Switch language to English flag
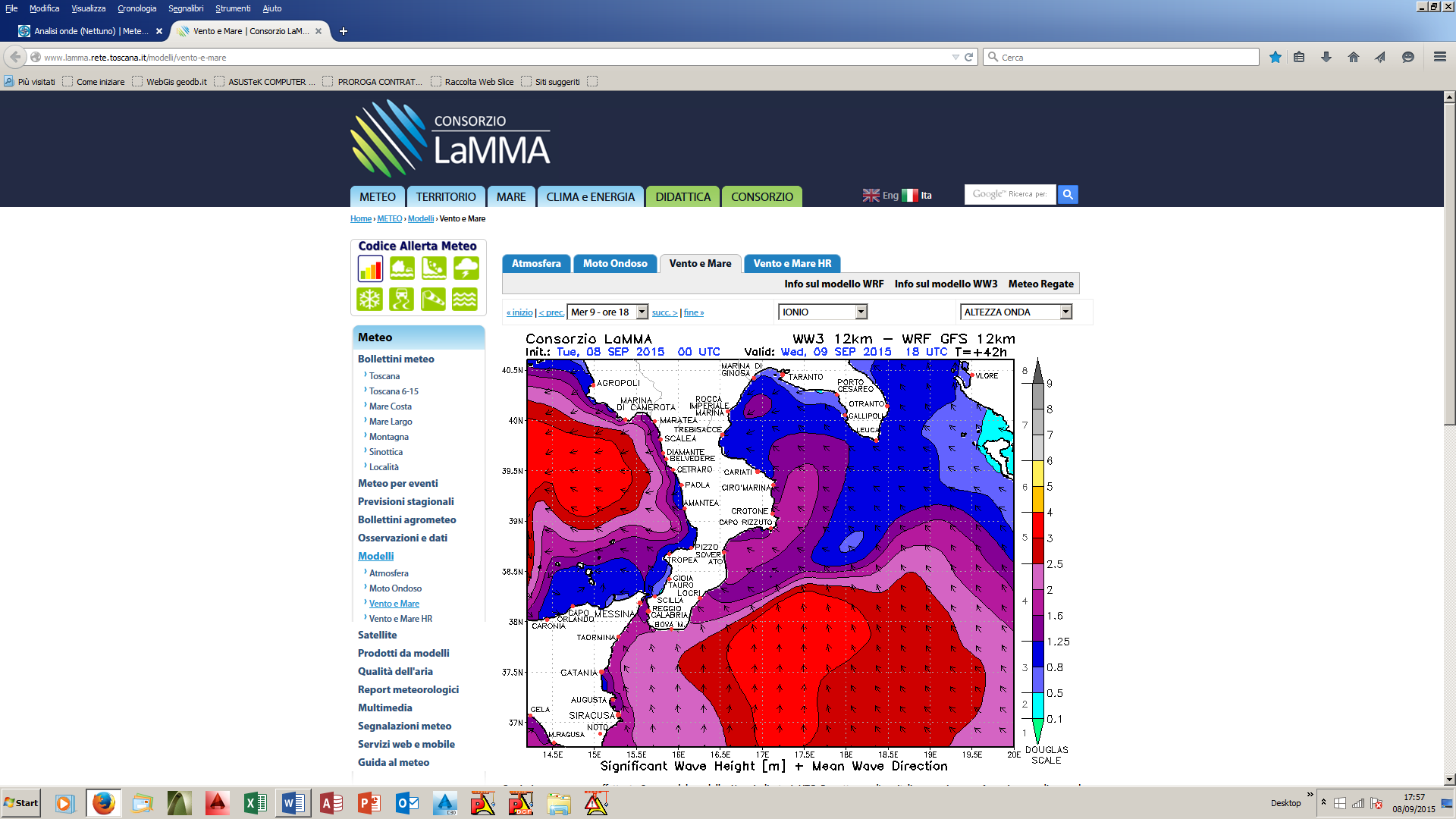 [871, 196]
